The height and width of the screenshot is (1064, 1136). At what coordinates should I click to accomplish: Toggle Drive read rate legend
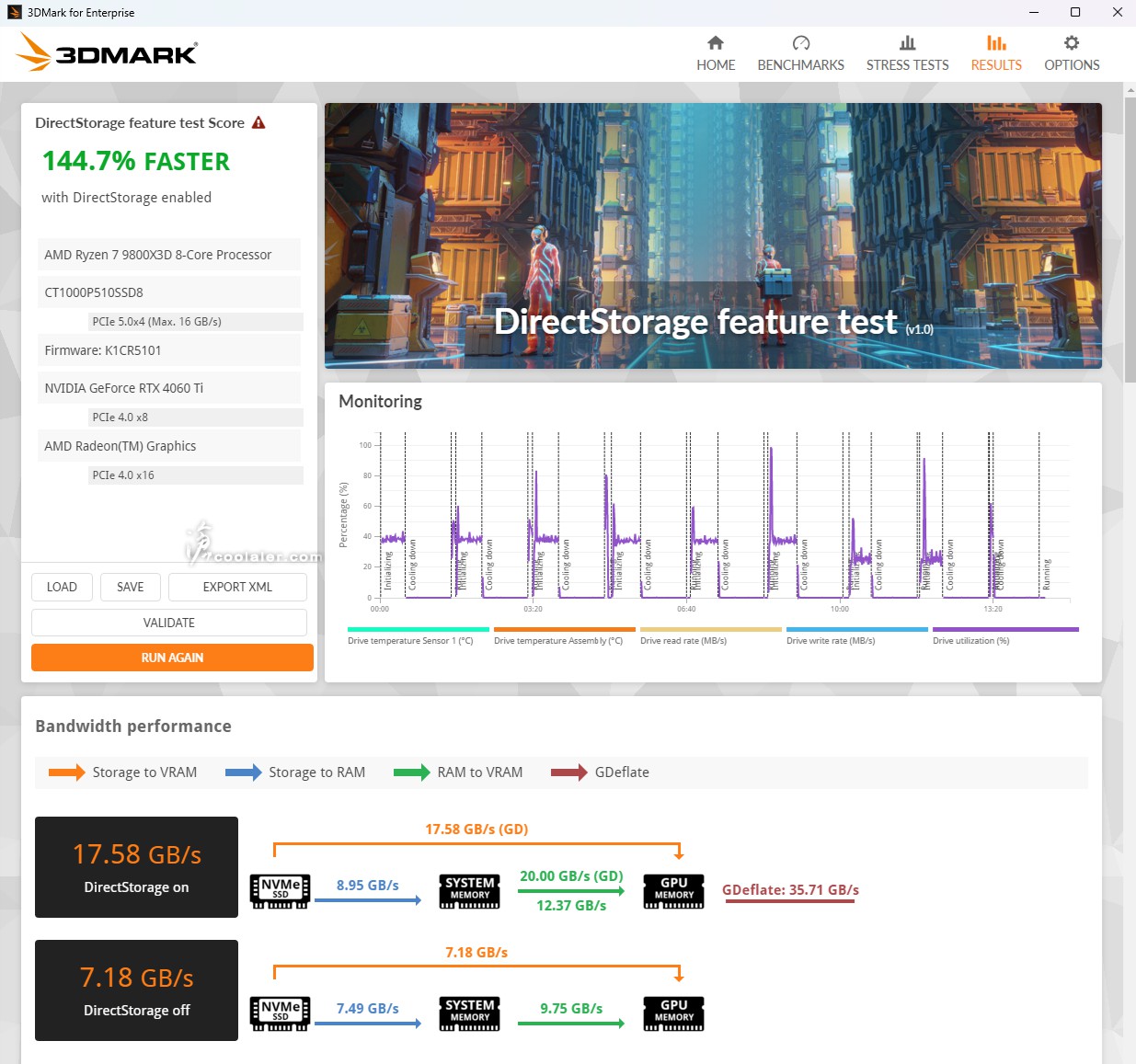tap(710, 636)
